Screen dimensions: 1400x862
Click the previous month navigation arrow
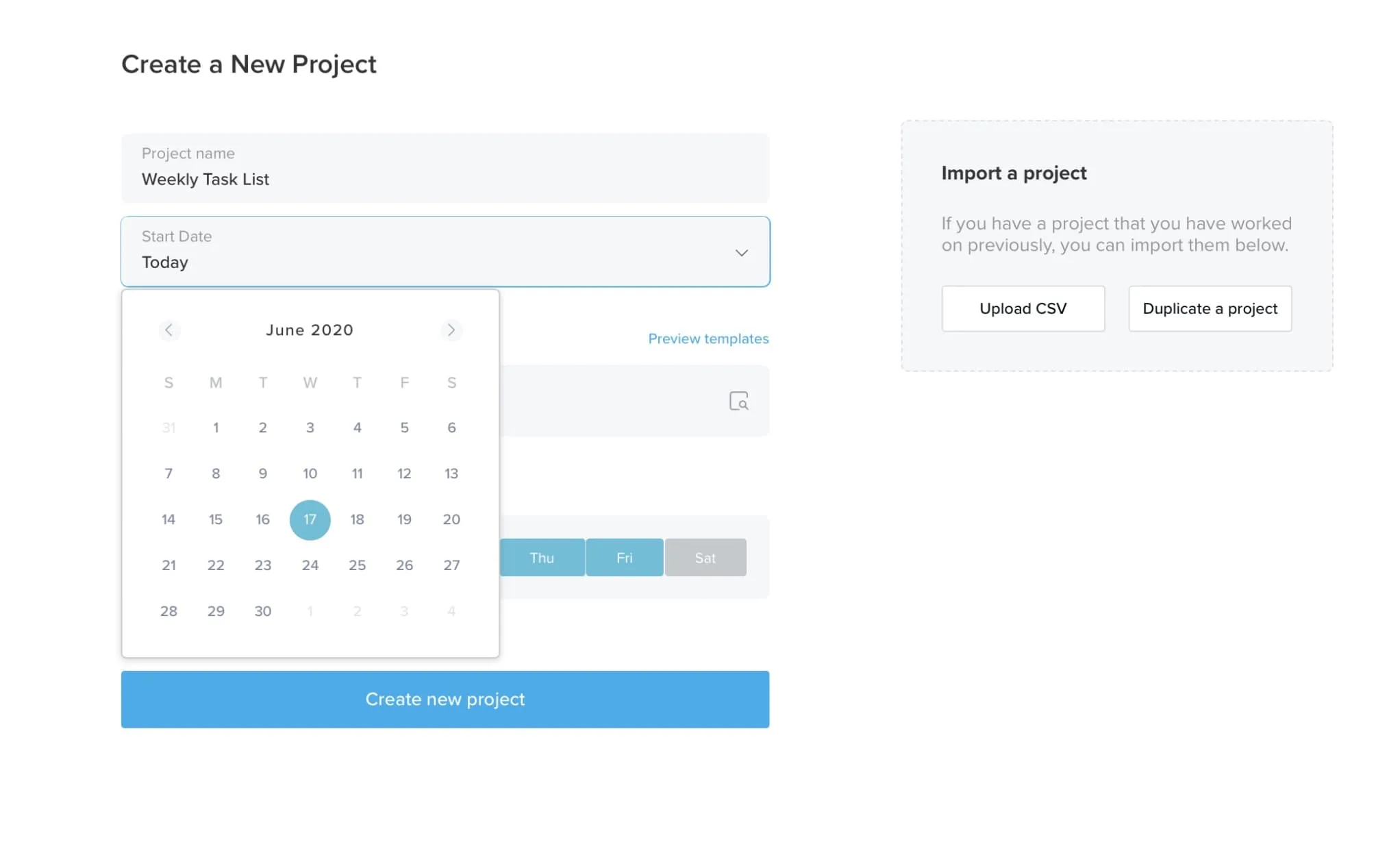[x=168, y=329]
